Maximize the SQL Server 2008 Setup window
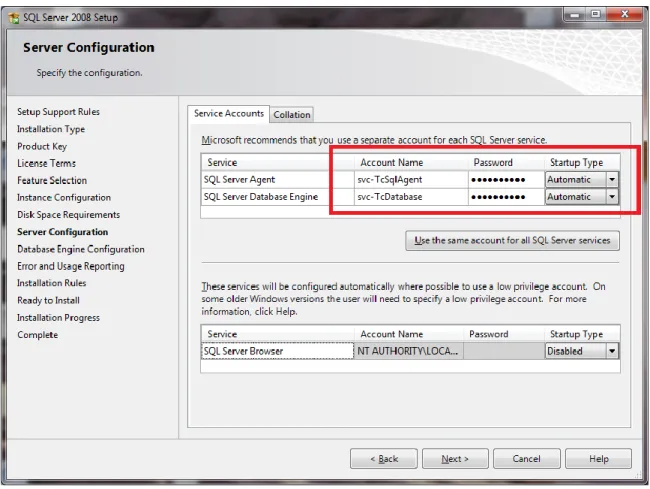The image size is (650, 489). 596,15
